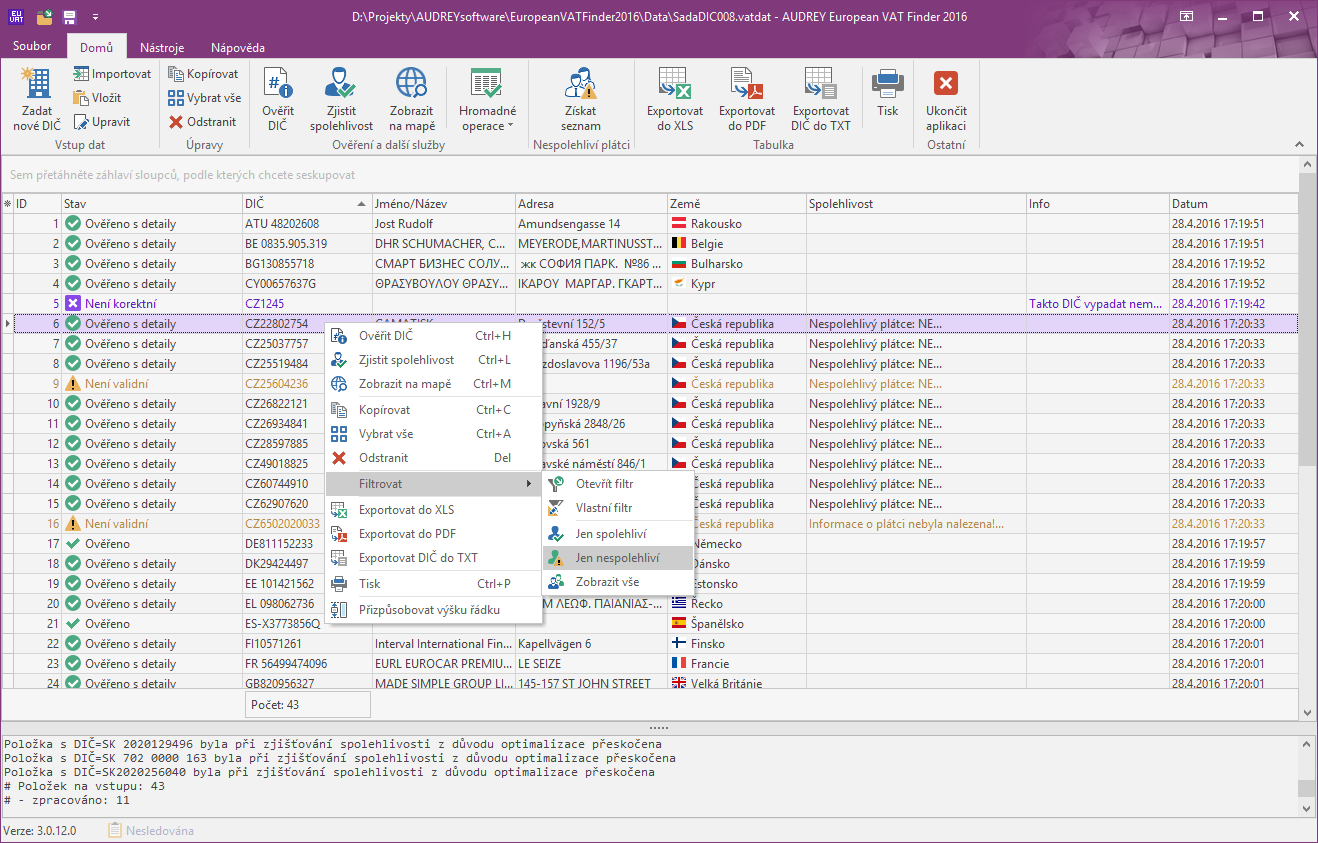Export table using Exportovat do XLS icon
The height and width of the screenshot is (843, 1318).
674,84
